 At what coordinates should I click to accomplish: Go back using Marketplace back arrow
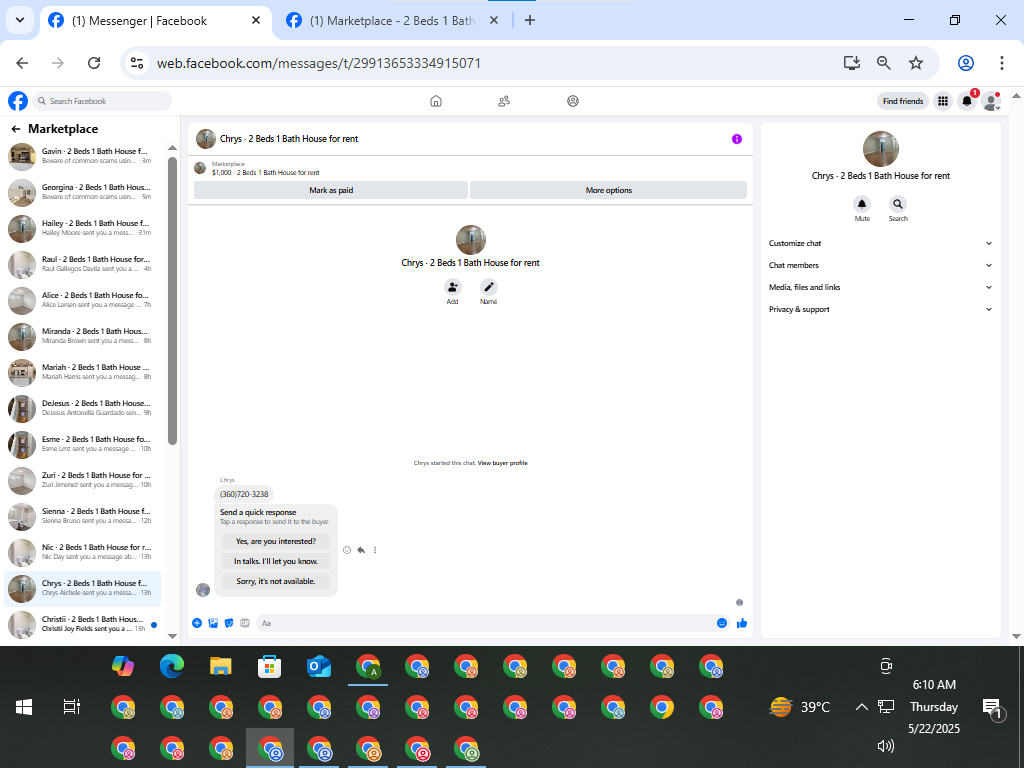point(16,129)
